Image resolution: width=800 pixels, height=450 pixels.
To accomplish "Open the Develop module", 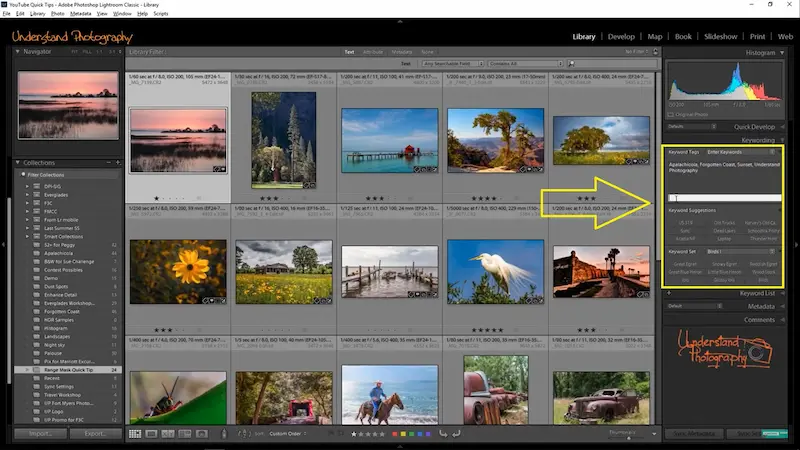I will point(621,36).
